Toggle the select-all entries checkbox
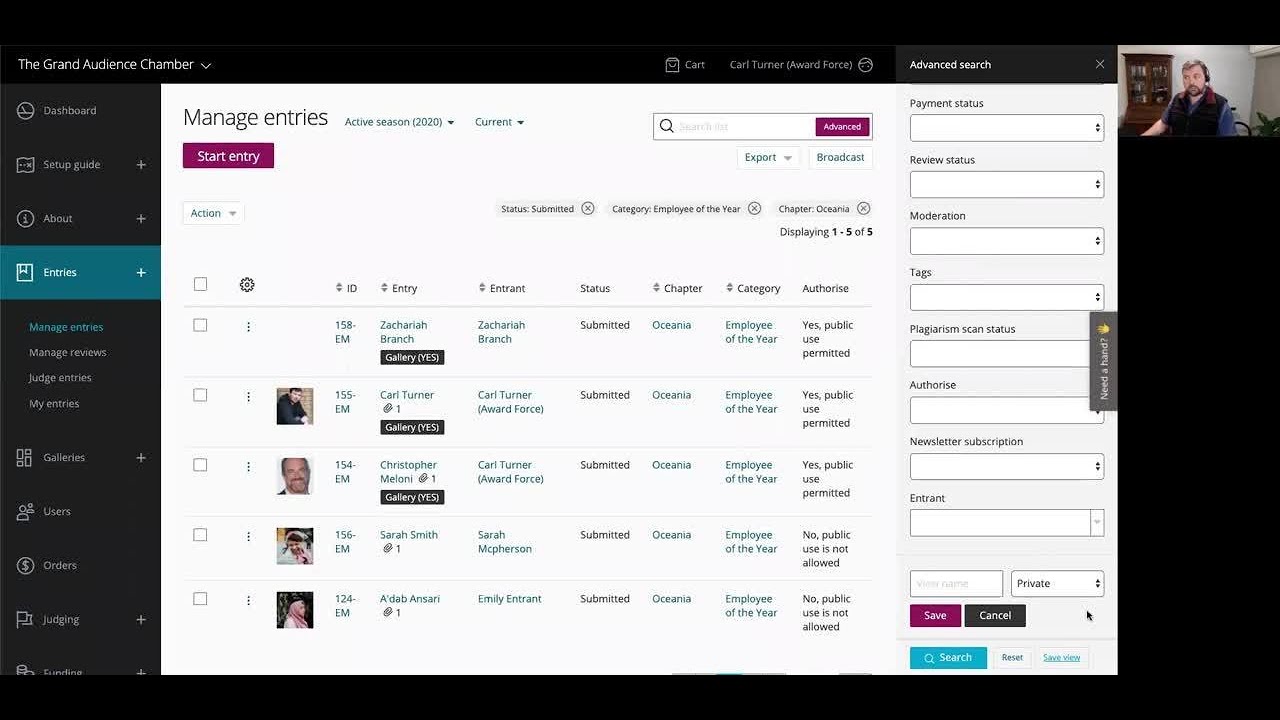This screenshot has height=720, width=1280. (x=200, y=285)
